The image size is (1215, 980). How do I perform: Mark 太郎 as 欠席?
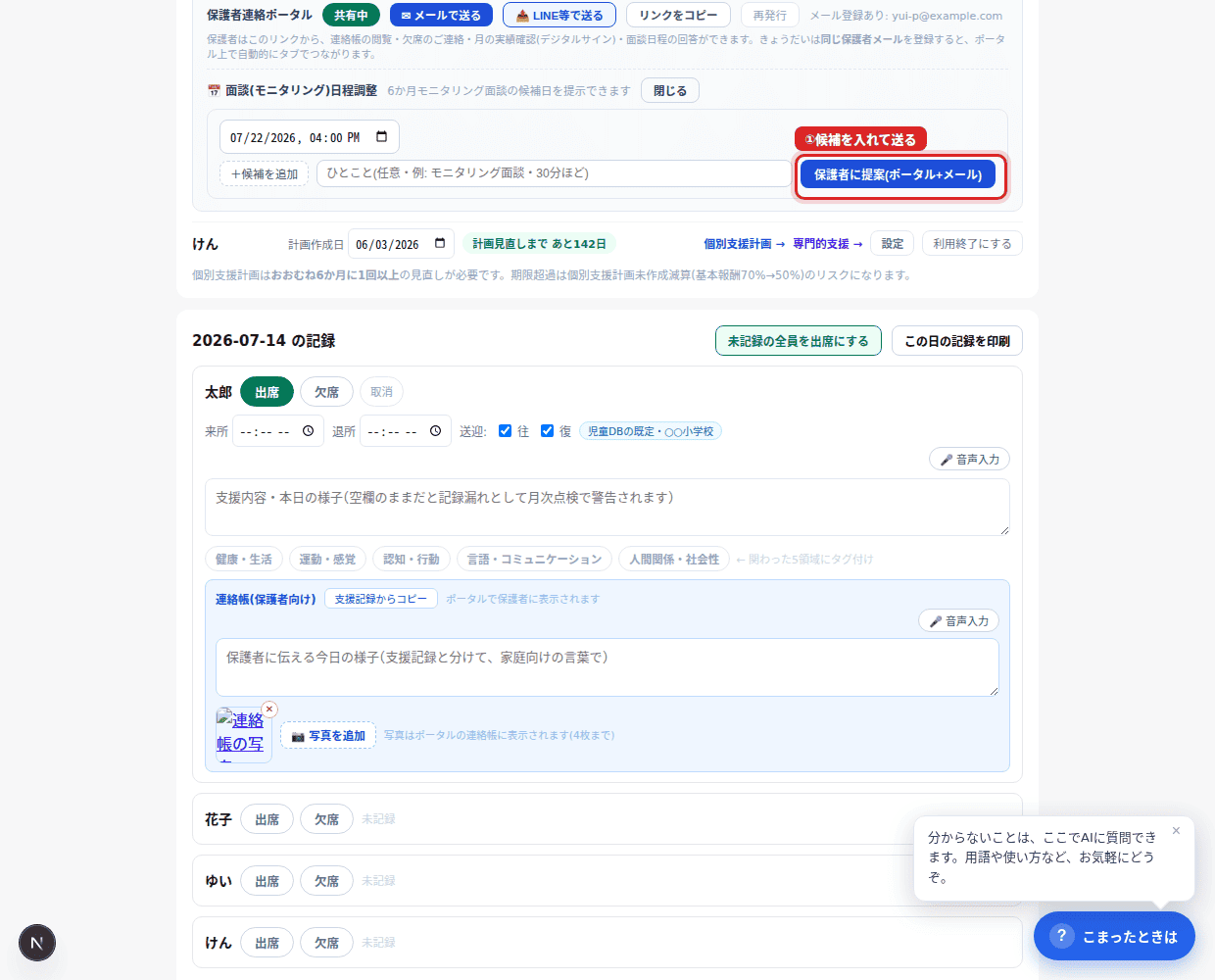pos(326,392)
